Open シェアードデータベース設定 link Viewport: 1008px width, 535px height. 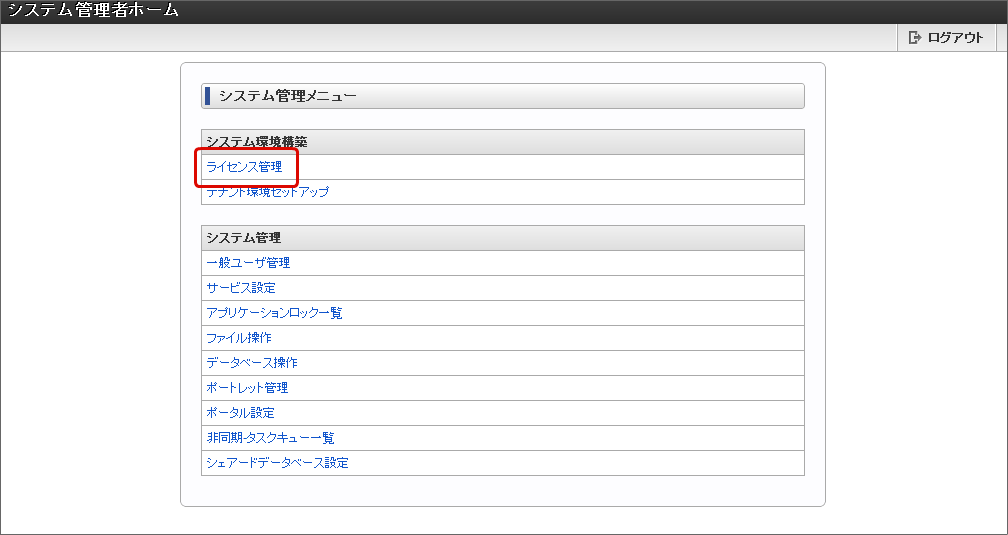[x=278, y=464]
